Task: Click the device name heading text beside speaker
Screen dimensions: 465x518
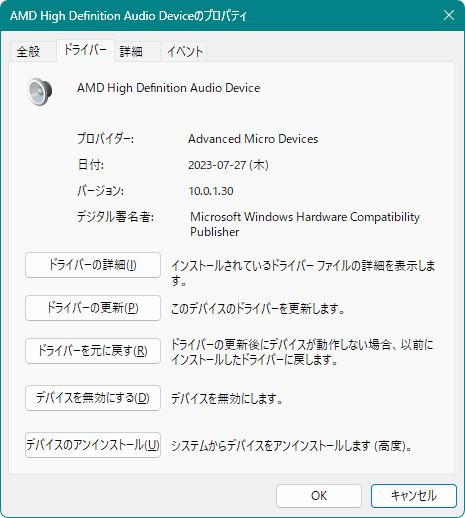Action: click(169, 88)
